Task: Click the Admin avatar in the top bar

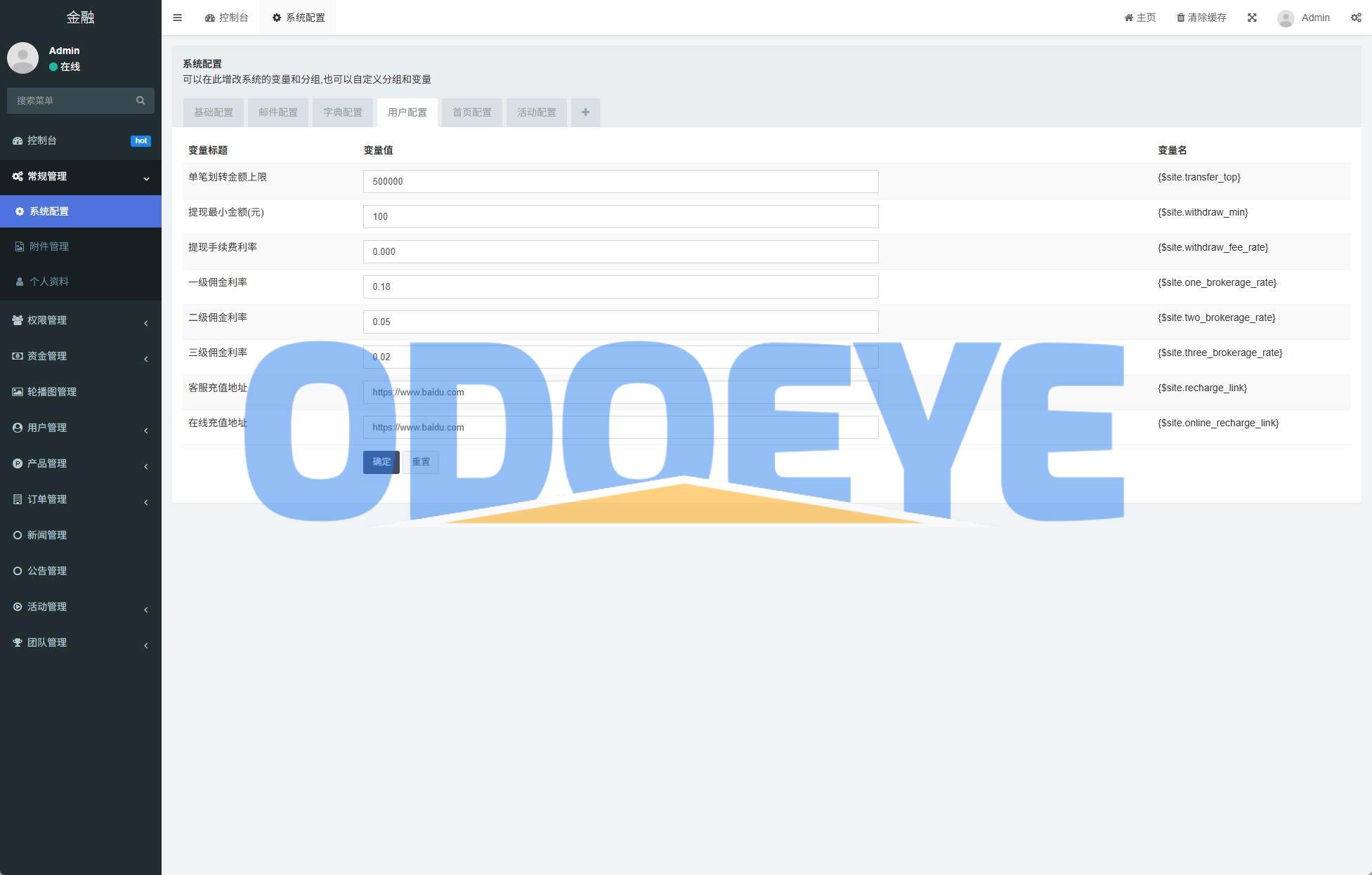Action: 1286,18
